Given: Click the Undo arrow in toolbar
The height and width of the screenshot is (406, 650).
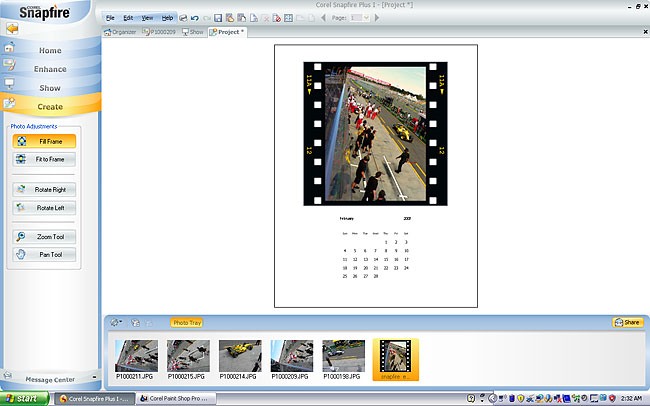Looking at the screenshot, I should [194, 18].
